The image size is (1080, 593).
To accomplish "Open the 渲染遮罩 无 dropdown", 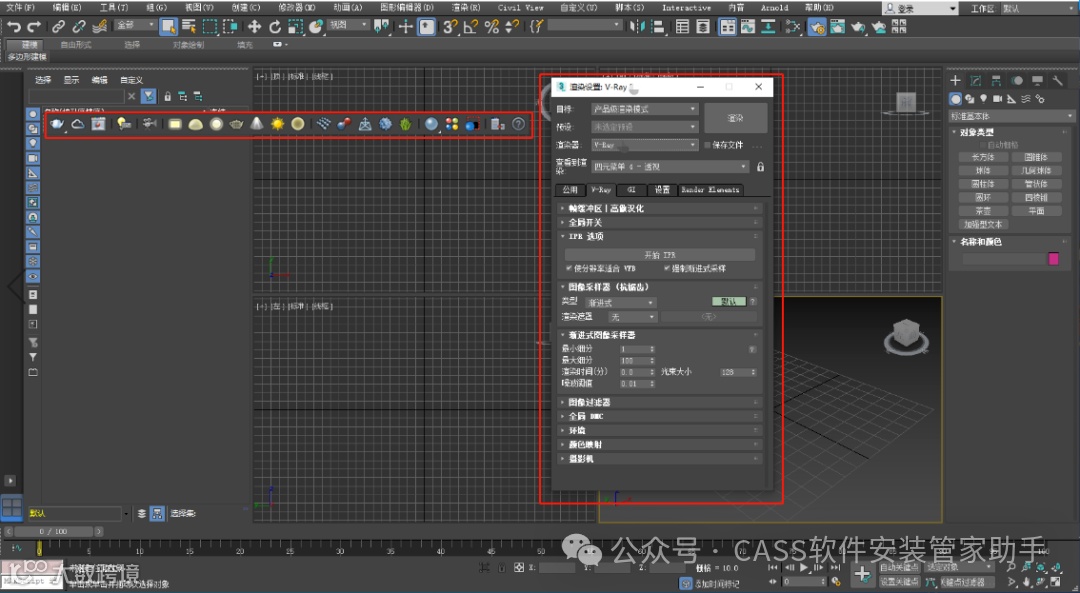I will click(632, 317).
